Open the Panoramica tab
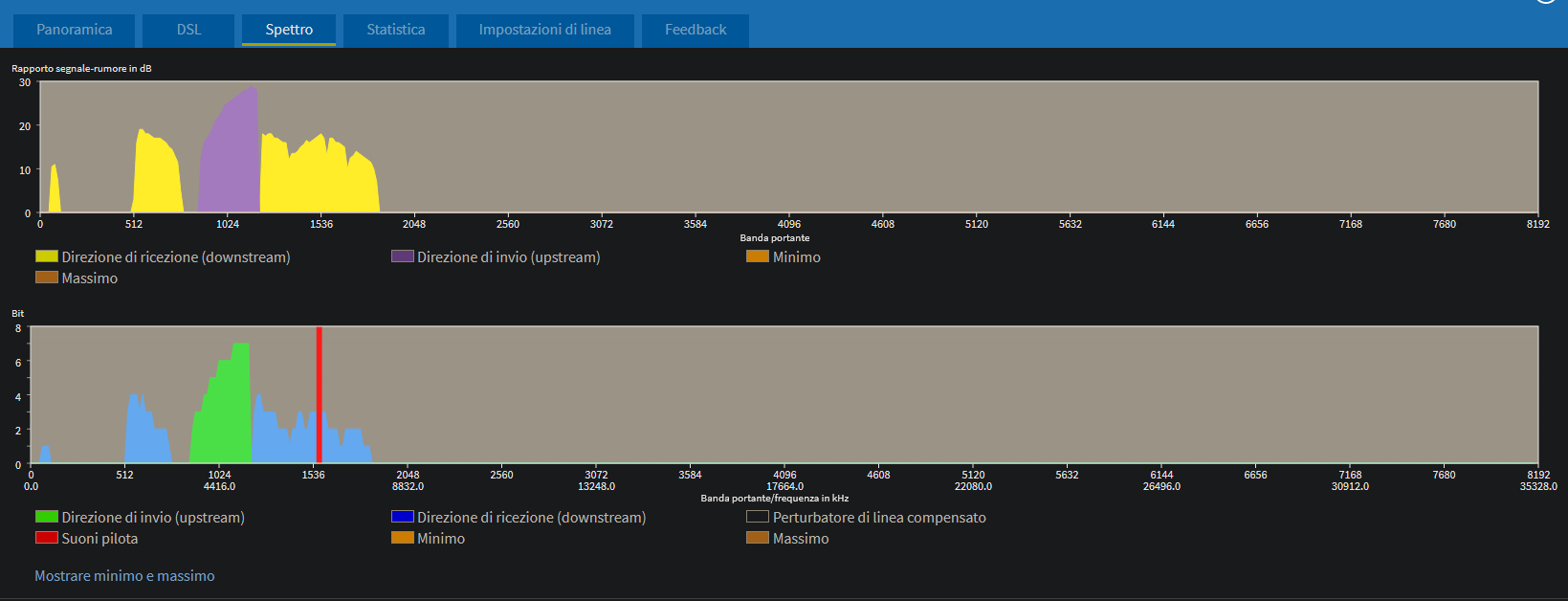Screen dimensions: 1568x601 [x=74, y=30]
